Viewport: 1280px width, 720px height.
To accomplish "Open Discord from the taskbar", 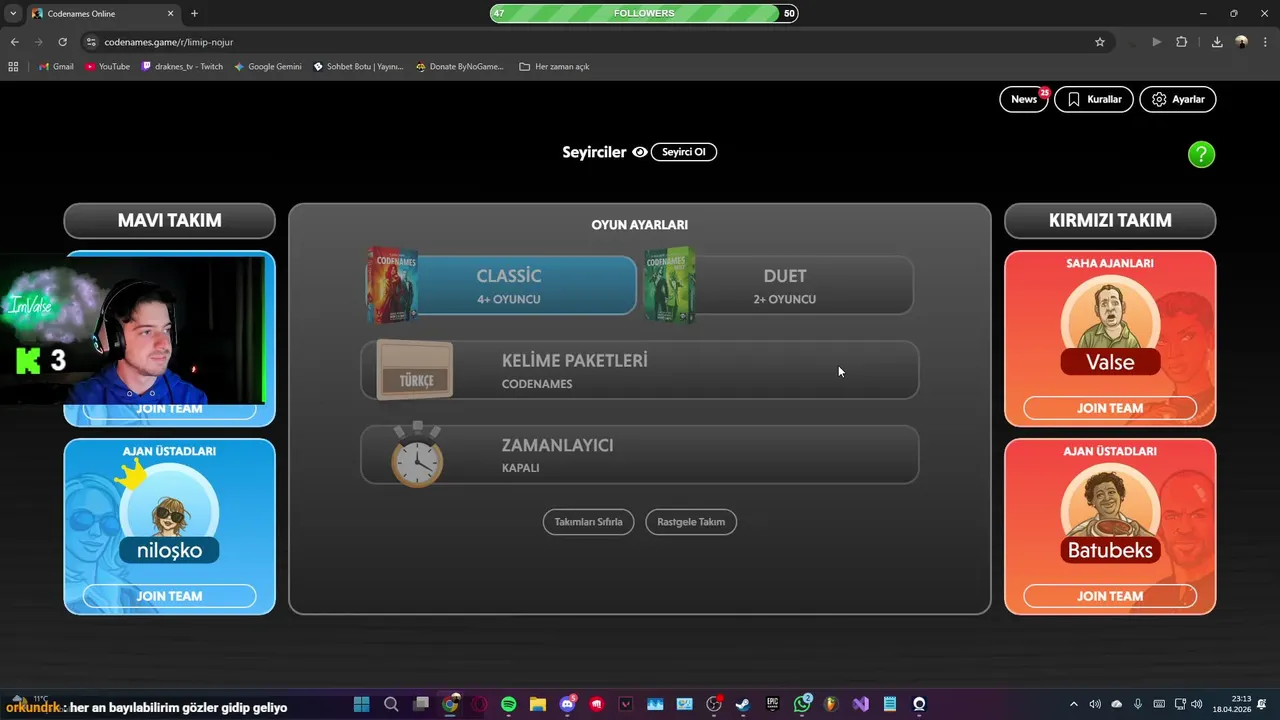I will click(x=567, y=704).
